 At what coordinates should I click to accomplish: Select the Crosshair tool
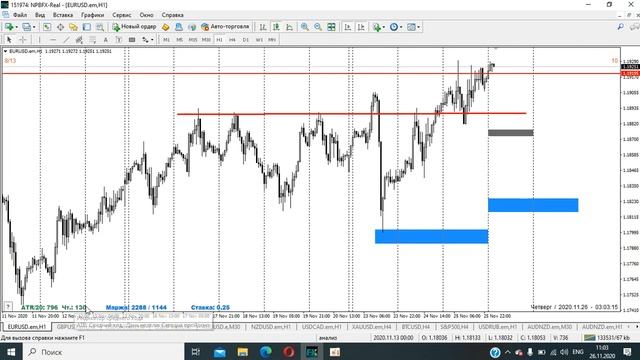(x=23, y=40)
